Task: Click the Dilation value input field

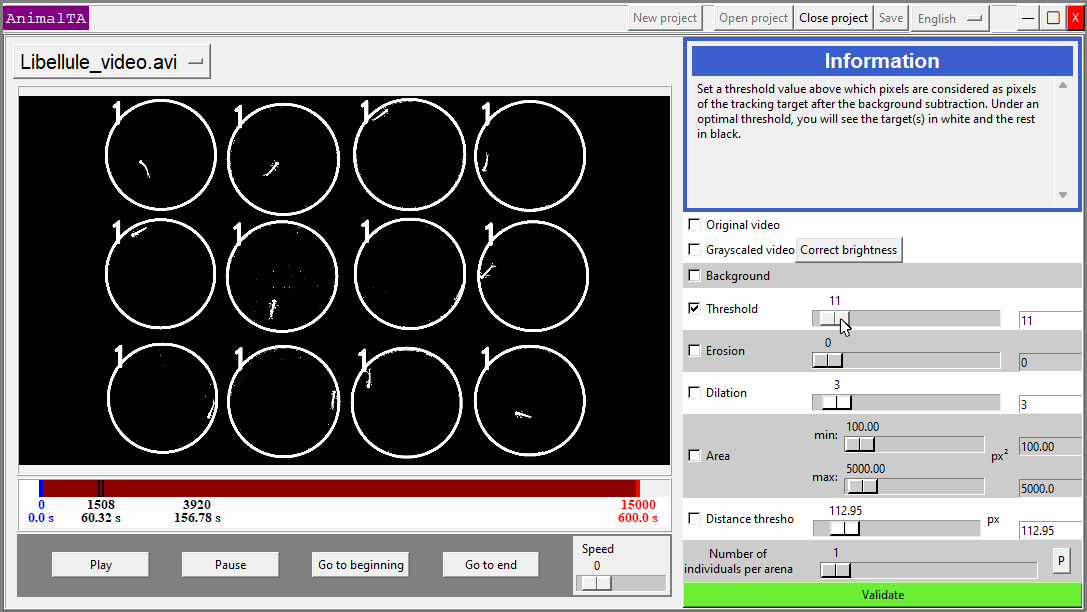Action: pyautogui.click(x=1050, y=404)
